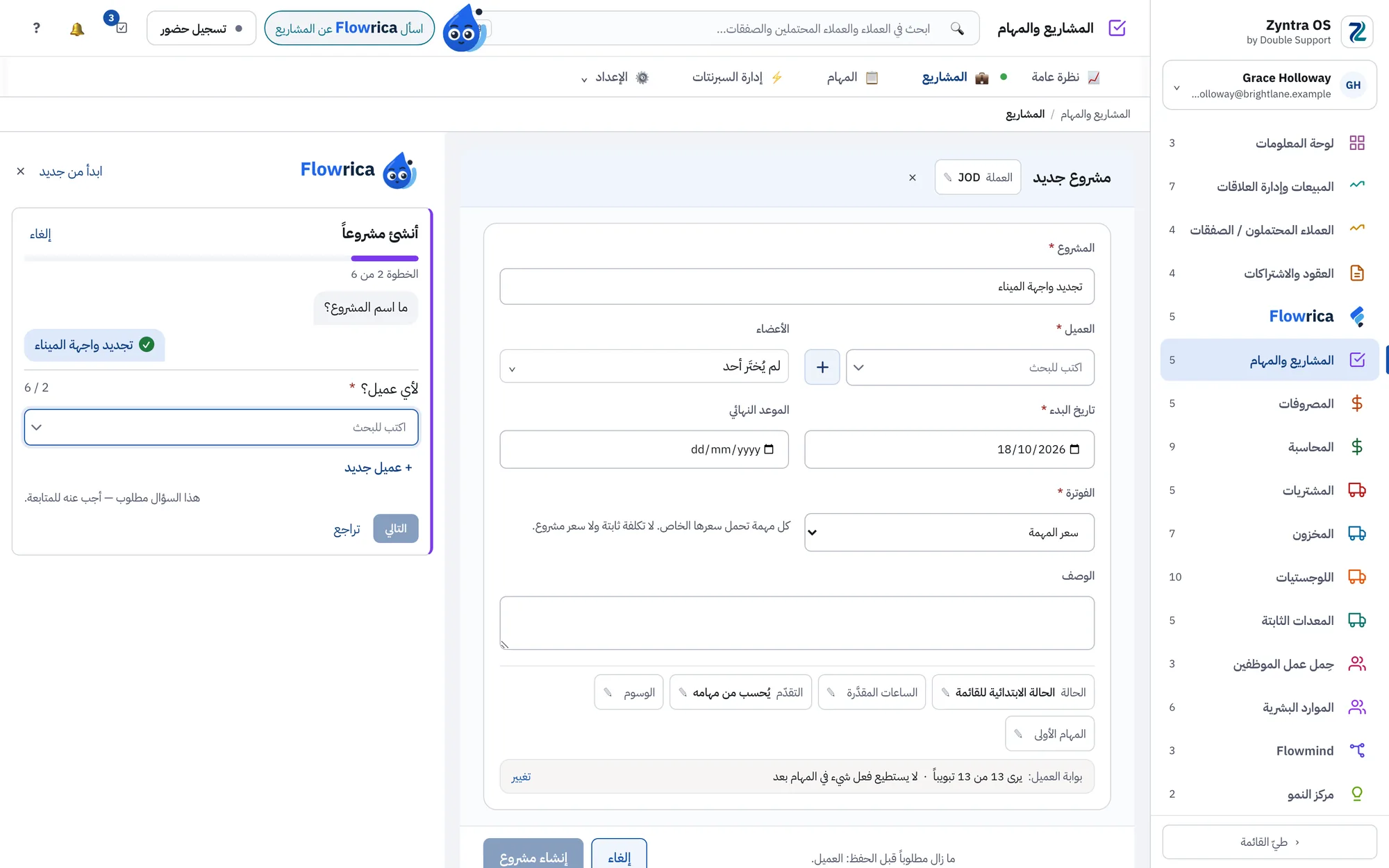Open المبيعات وإدارة العلاقات in the sidebar
Screen dimensions: 1389x868
coord(1269,186)
